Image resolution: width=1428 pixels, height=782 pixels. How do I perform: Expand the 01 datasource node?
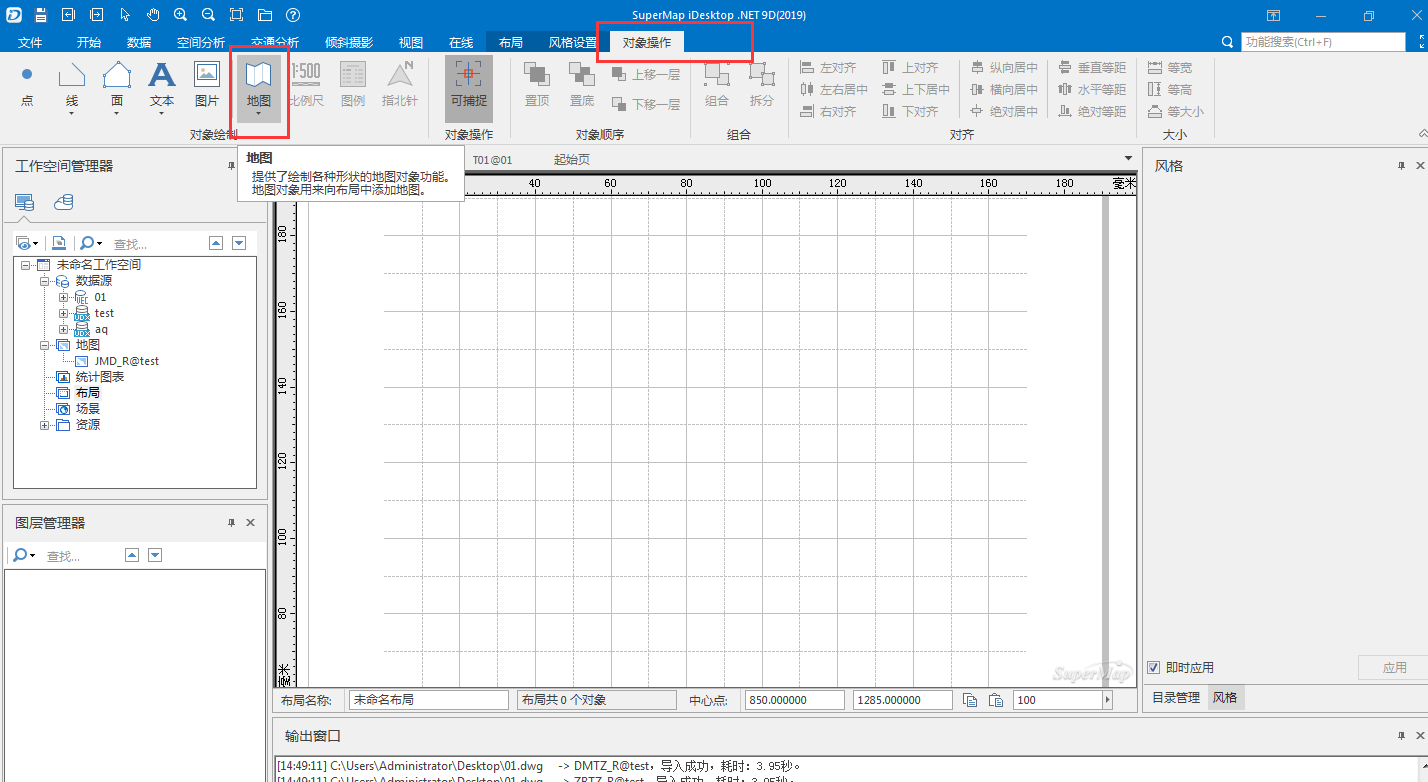pyautogui.click(x=63, y=297)
